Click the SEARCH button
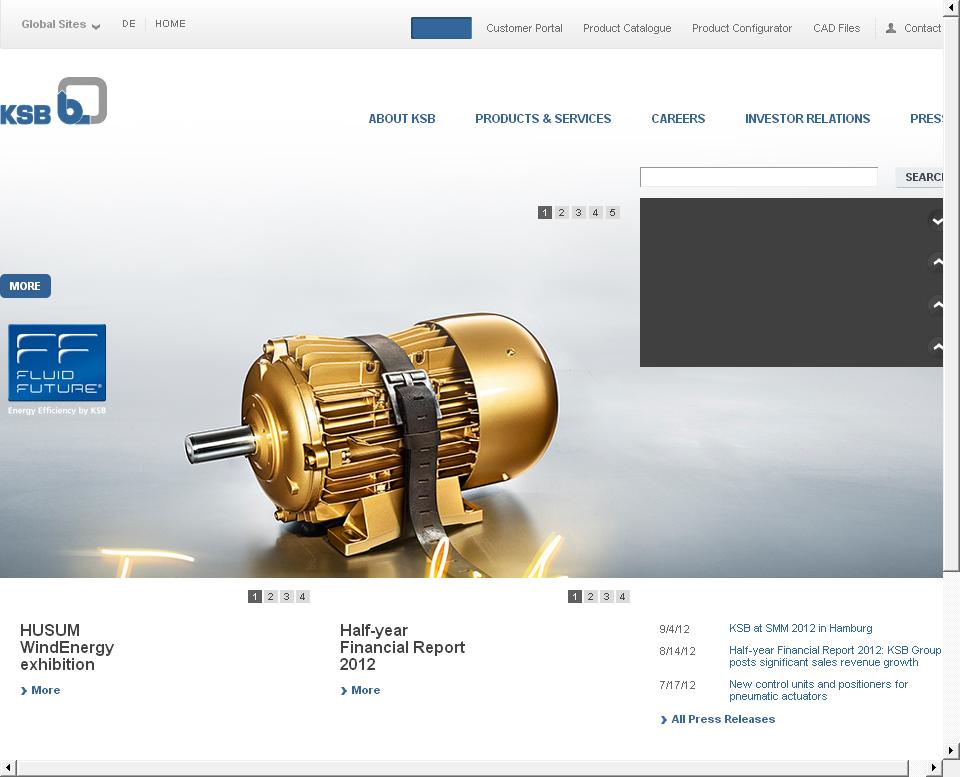 point(920,177)
